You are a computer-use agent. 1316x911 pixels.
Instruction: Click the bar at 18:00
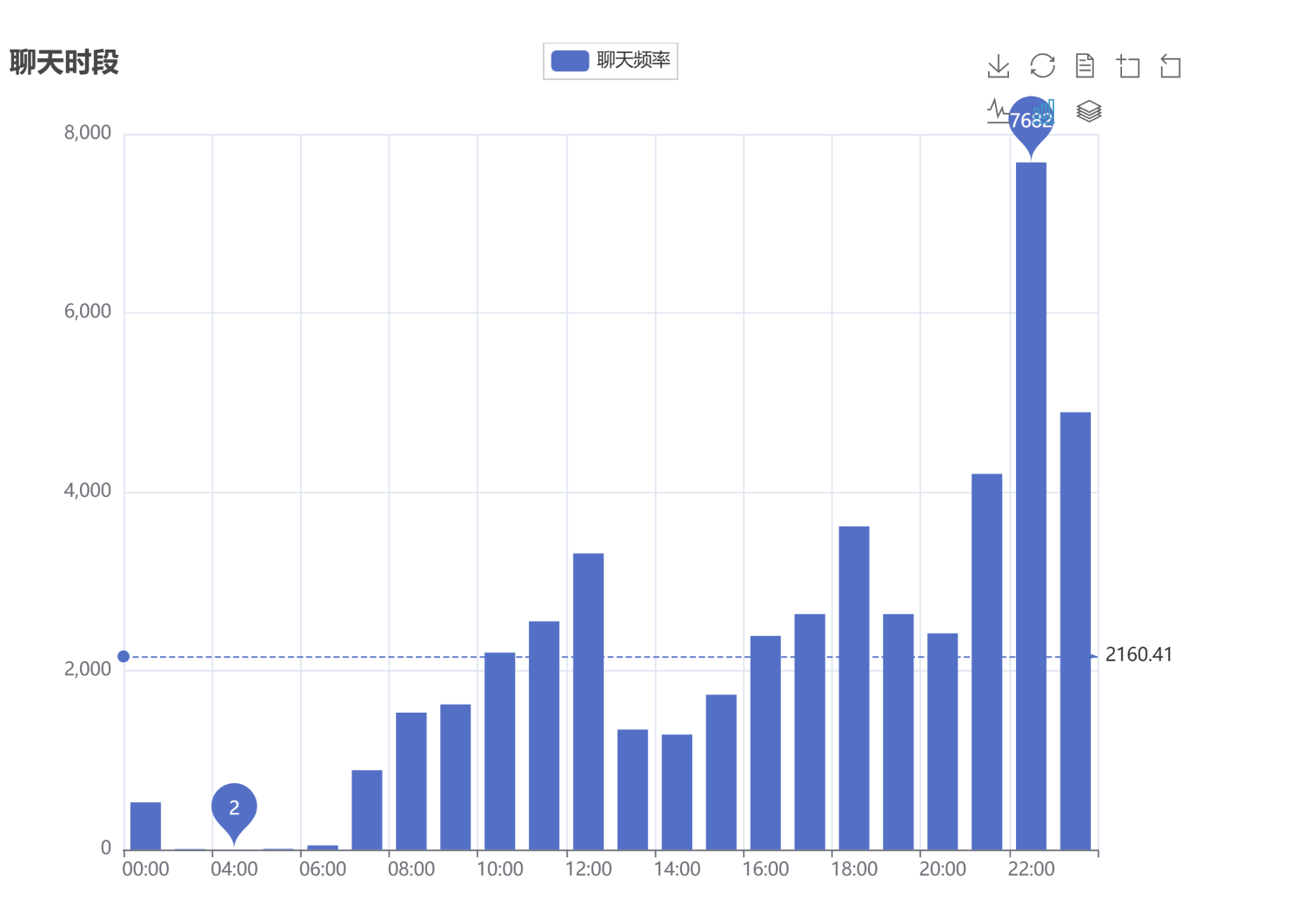(x=854, y=687)
